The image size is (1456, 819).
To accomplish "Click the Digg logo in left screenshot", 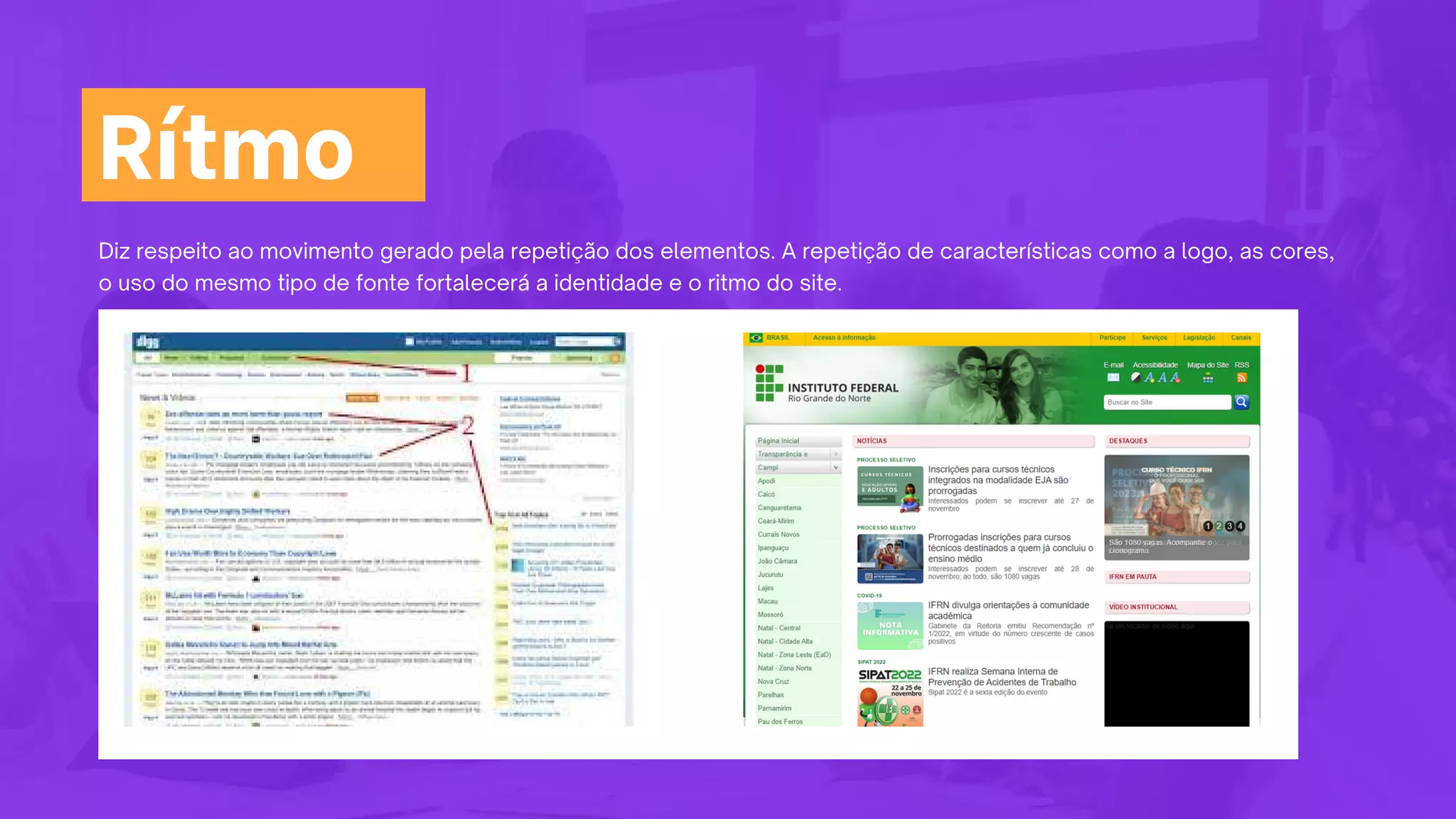I will tap(147, 341).
